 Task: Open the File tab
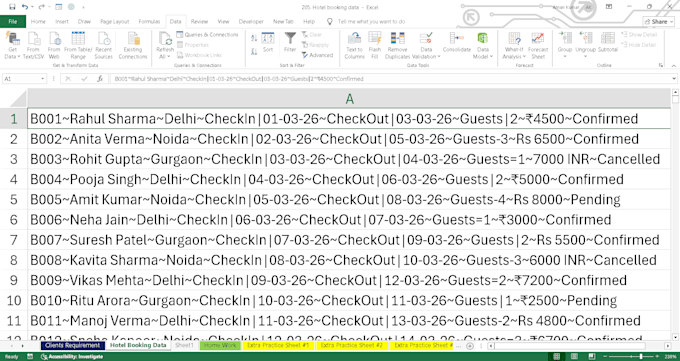[13, 21]
